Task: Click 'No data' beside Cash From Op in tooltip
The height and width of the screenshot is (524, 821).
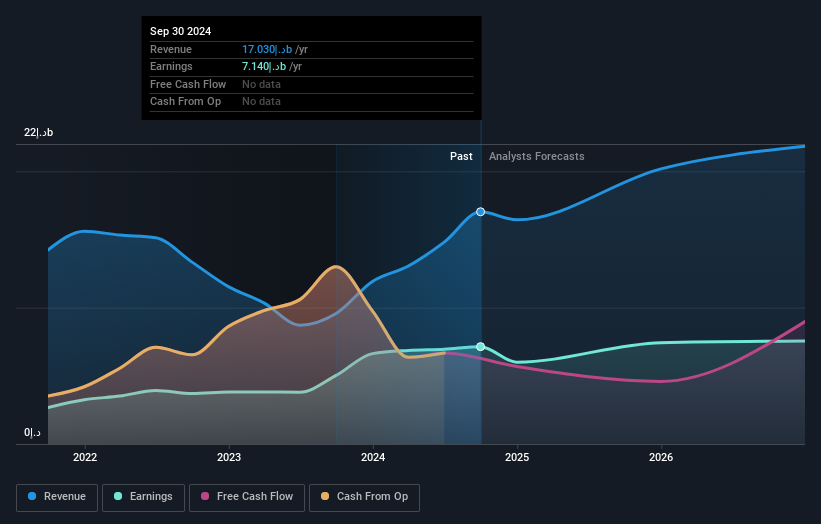Action: [x=261, y=102]
